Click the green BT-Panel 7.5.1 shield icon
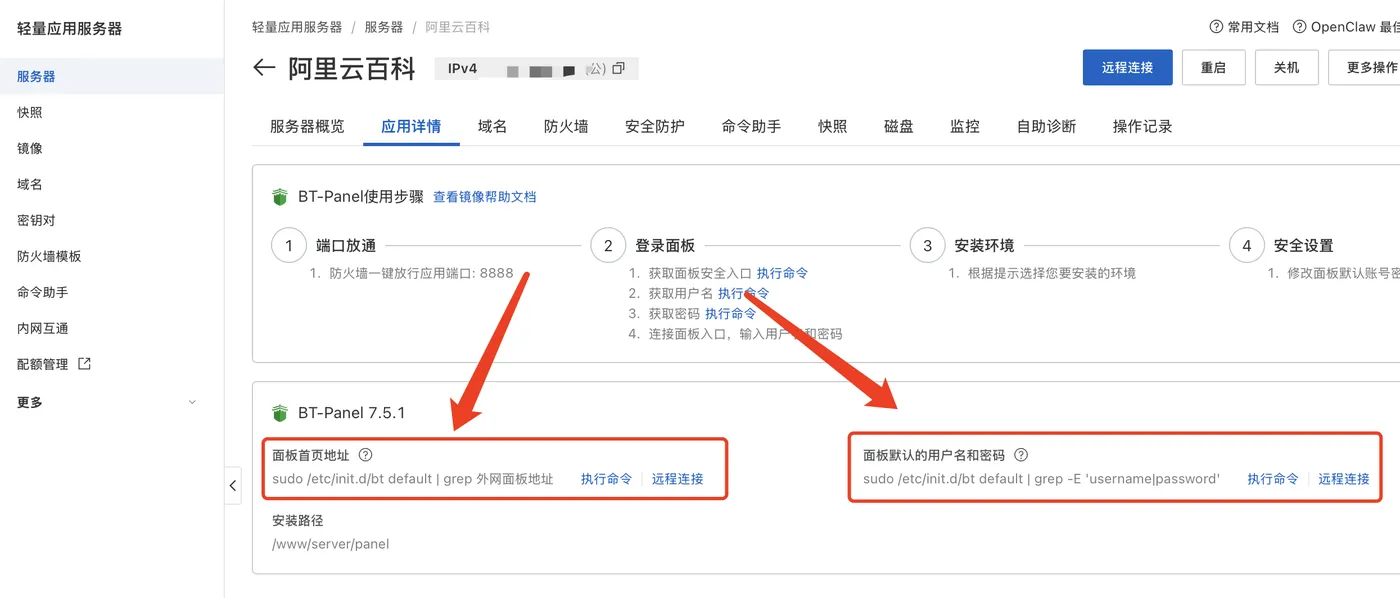This screenshot has width=1400, height=598. pos(280,413)
